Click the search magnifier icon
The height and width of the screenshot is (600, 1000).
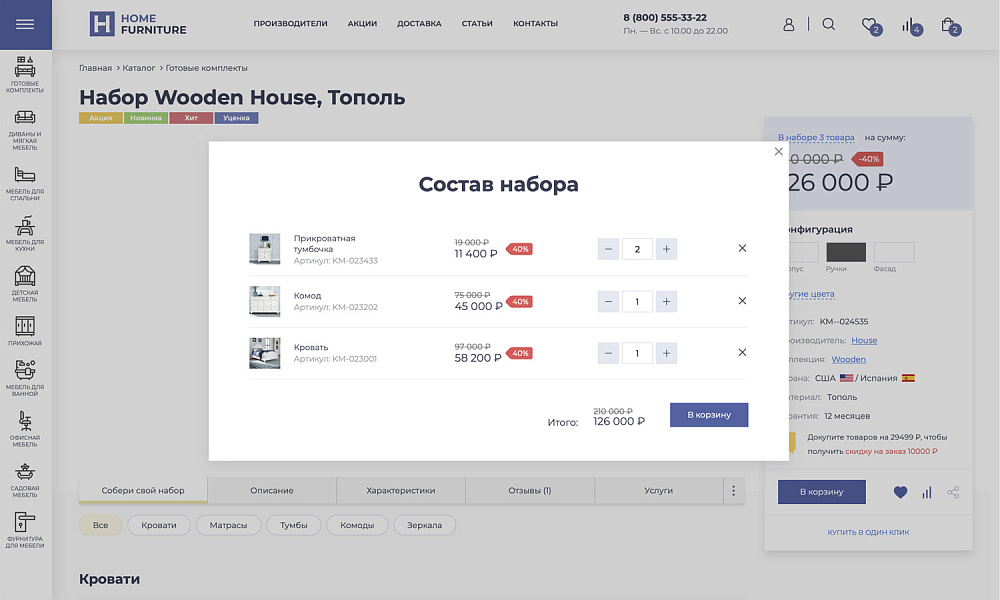click(828, 24)
